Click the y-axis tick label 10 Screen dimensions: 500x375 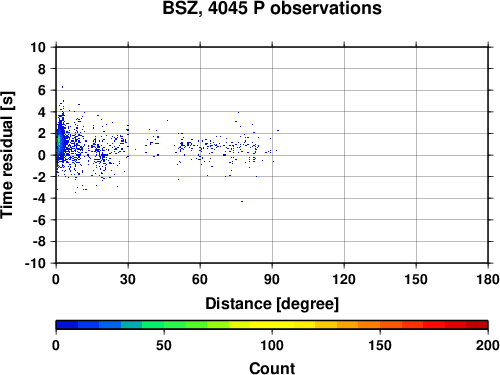38,47
